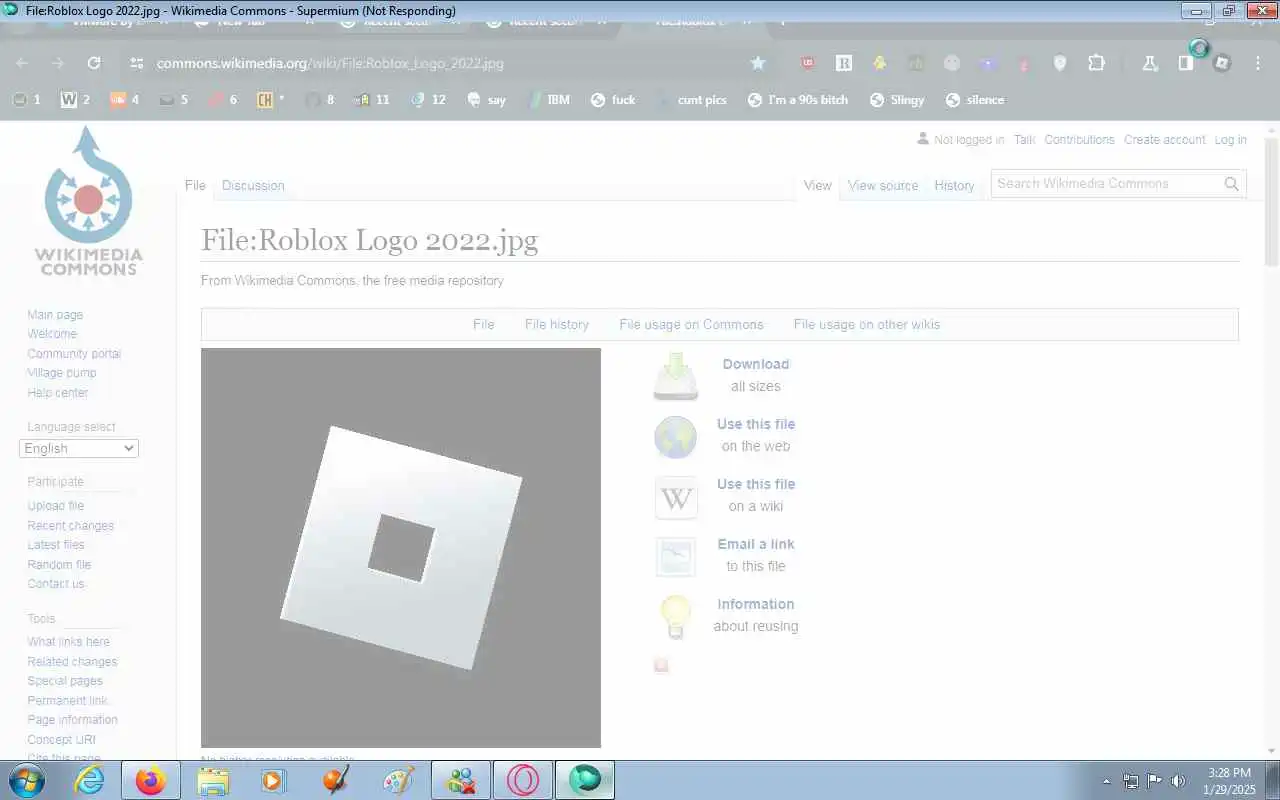
Task: Open the R extension icon in toolbar
Action: pyautogui.click(x=844, y=63)
